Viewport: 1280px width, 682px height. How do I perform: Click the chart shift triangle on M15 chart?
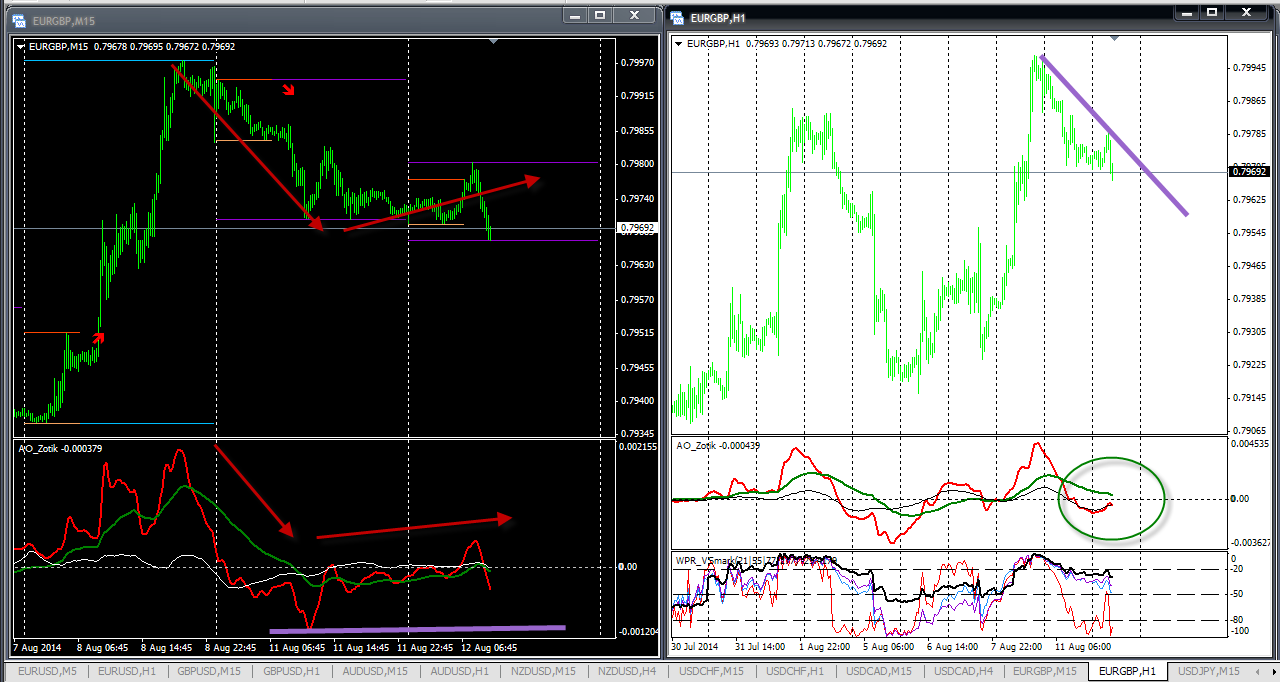point(492,42)
